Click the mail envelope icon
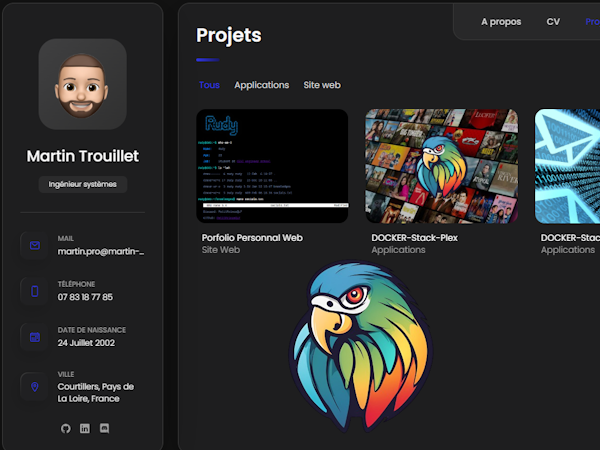The width and height of the screenshot is (600, 450). pyautogui.click(x=34, y=245)
